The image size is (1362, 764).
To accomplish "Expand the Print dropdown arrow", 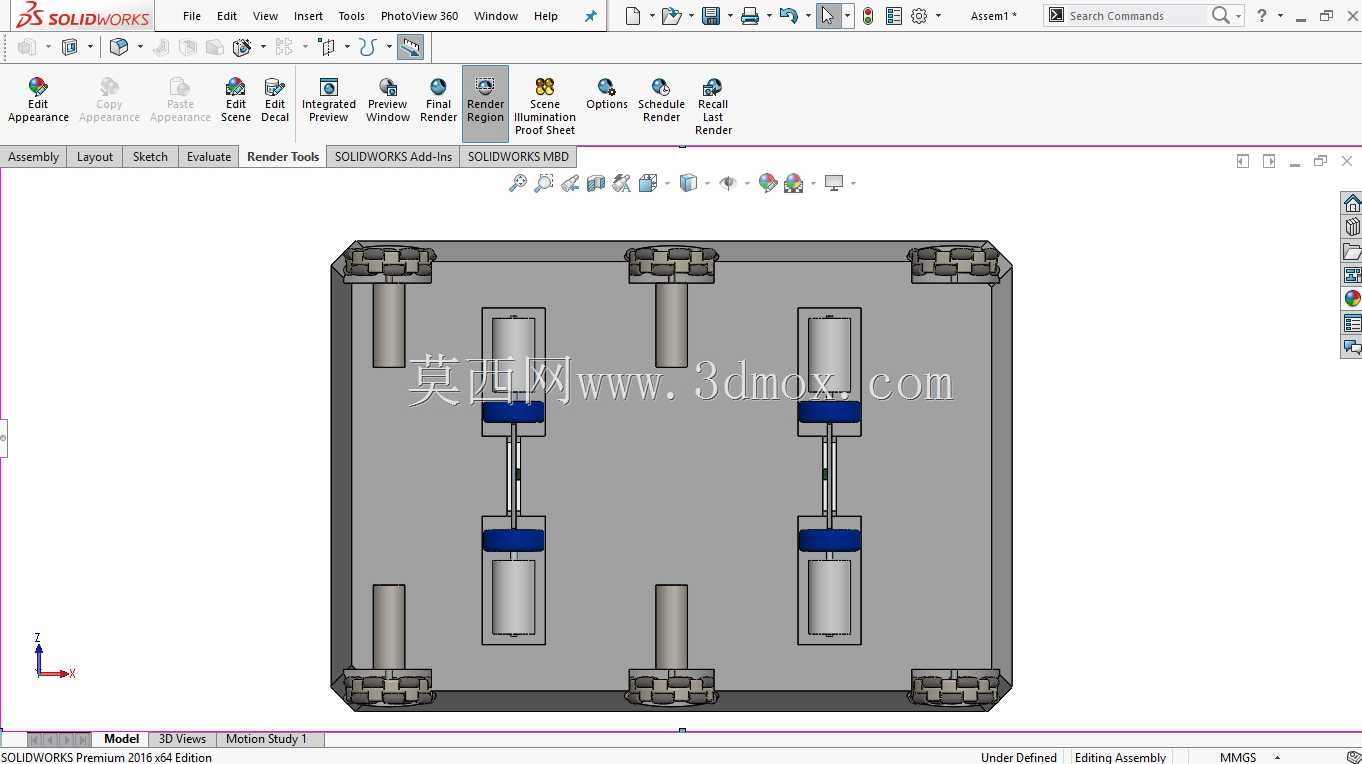I will [x=769, y=16].
